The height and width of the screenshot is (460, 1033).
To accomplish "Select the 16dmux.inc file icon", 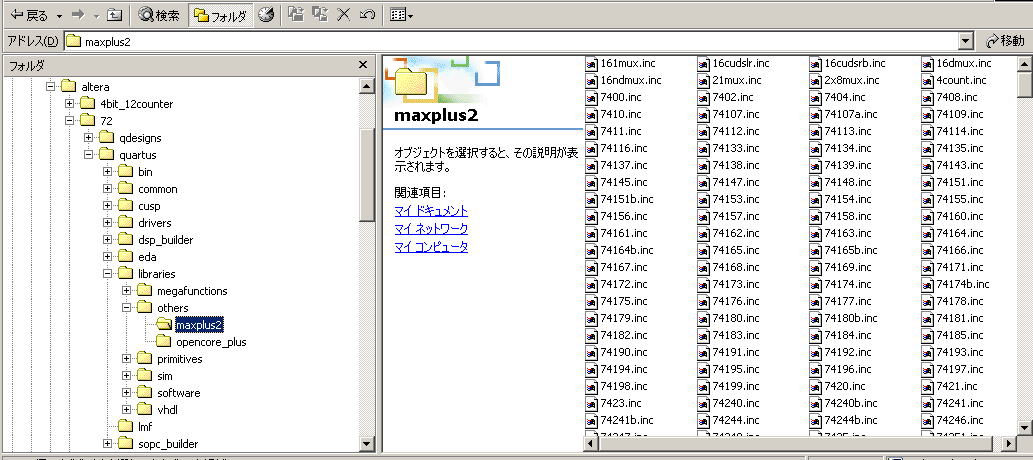I will point(928,63).
